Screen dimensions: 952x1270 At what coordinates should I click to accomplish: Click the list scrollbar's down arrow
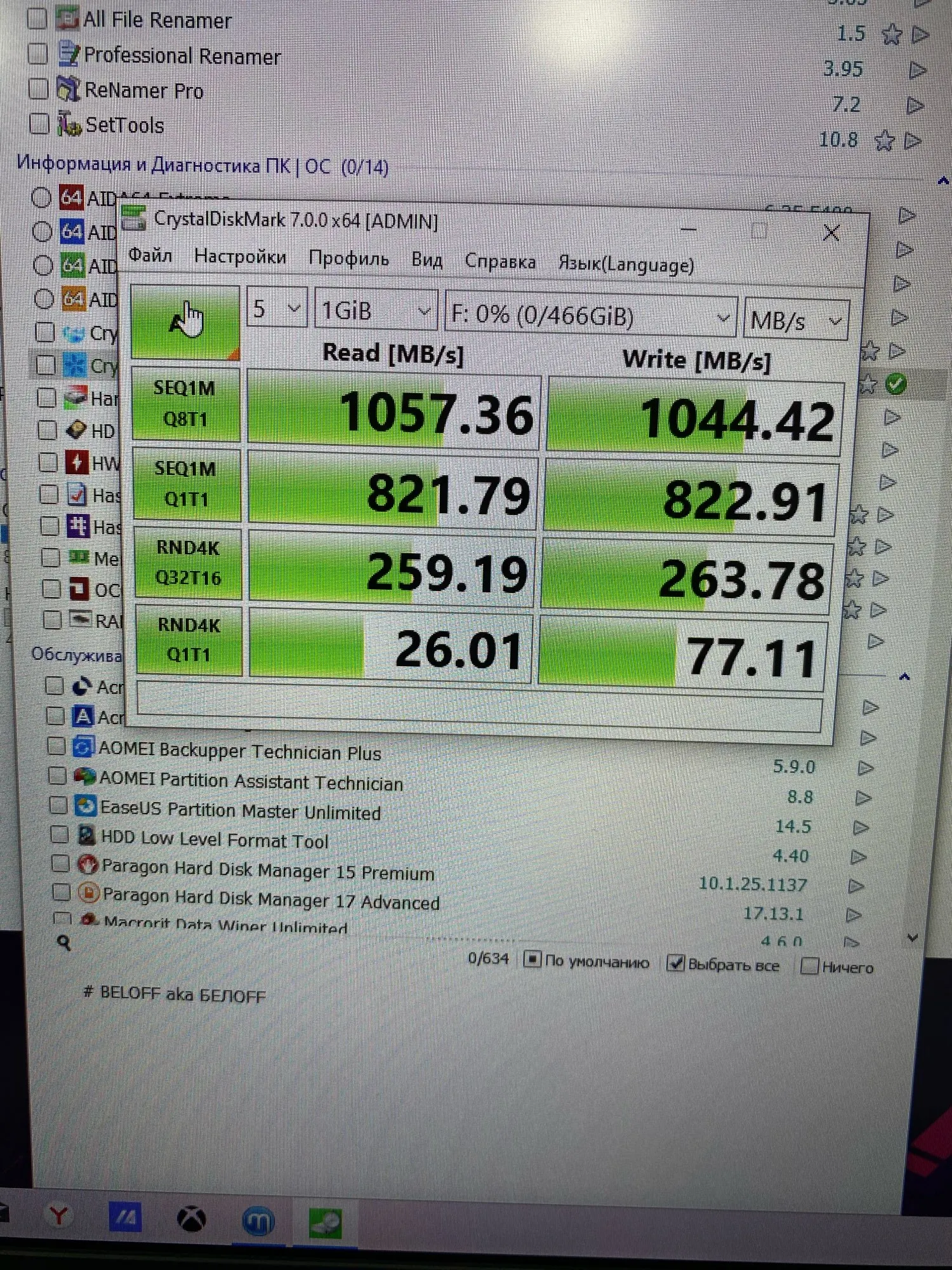coord(913,937)
